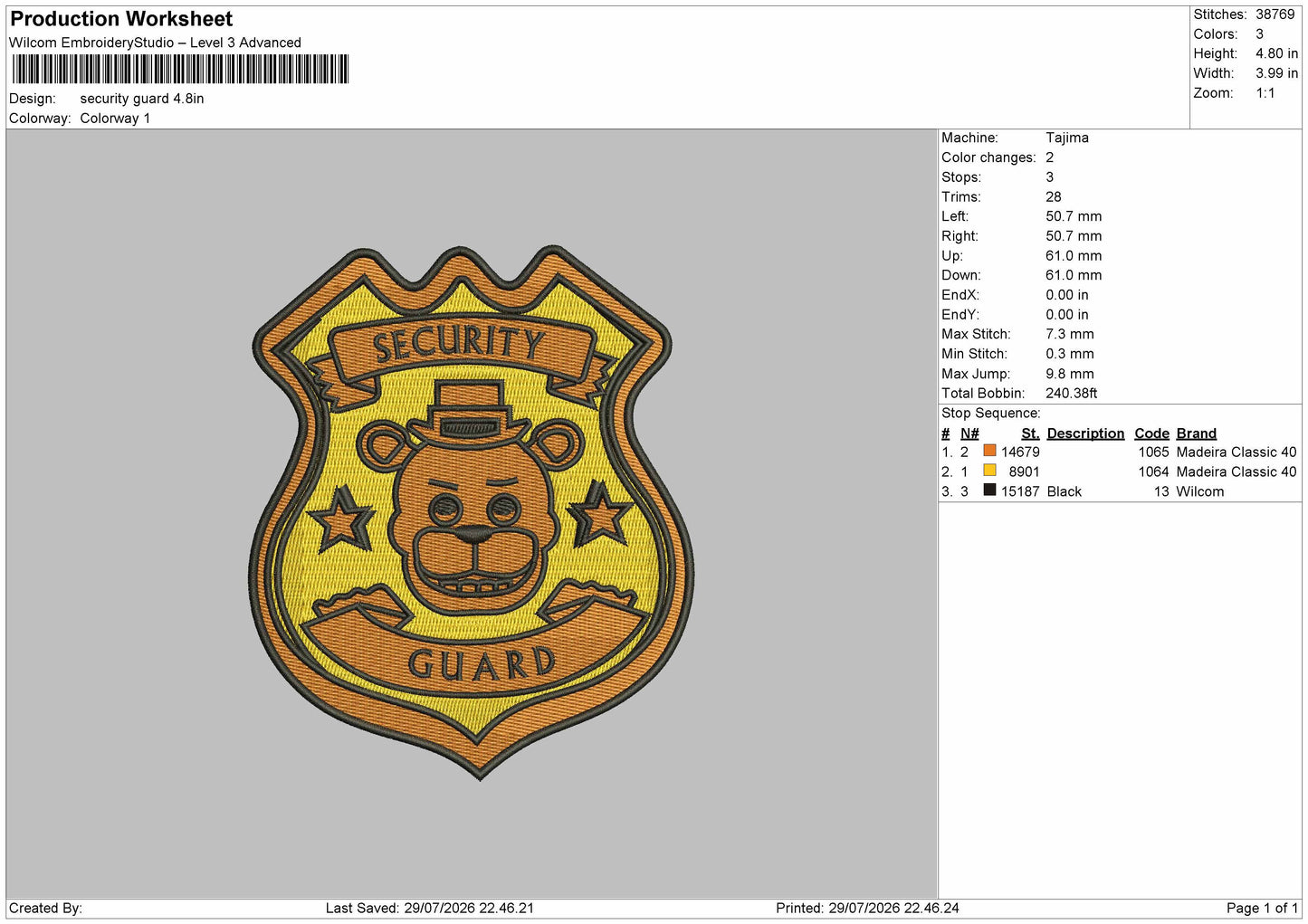Click the Min Stitch value '0.3 mm'

point(1070,354)
